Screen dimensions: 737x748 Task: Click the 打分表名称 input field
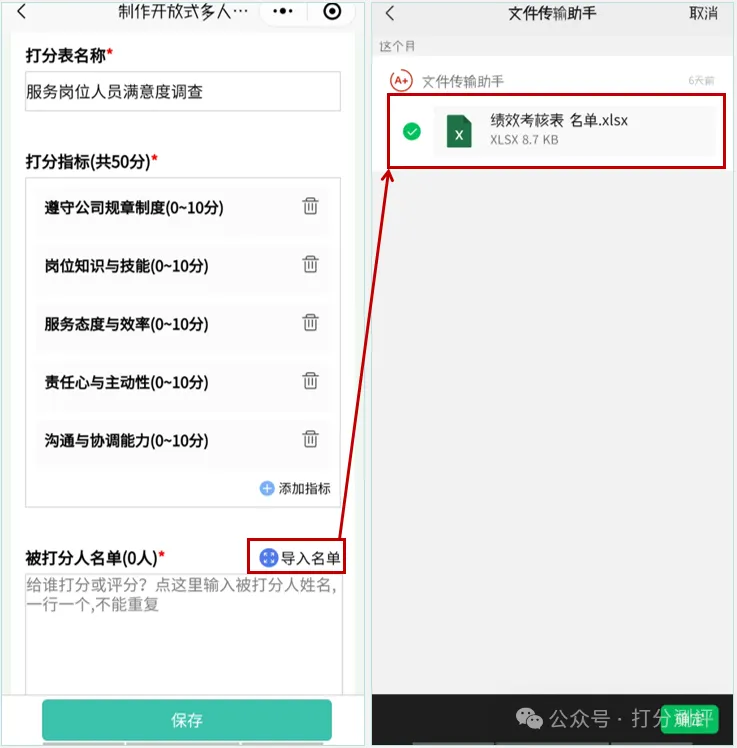[x=183, y=91]
